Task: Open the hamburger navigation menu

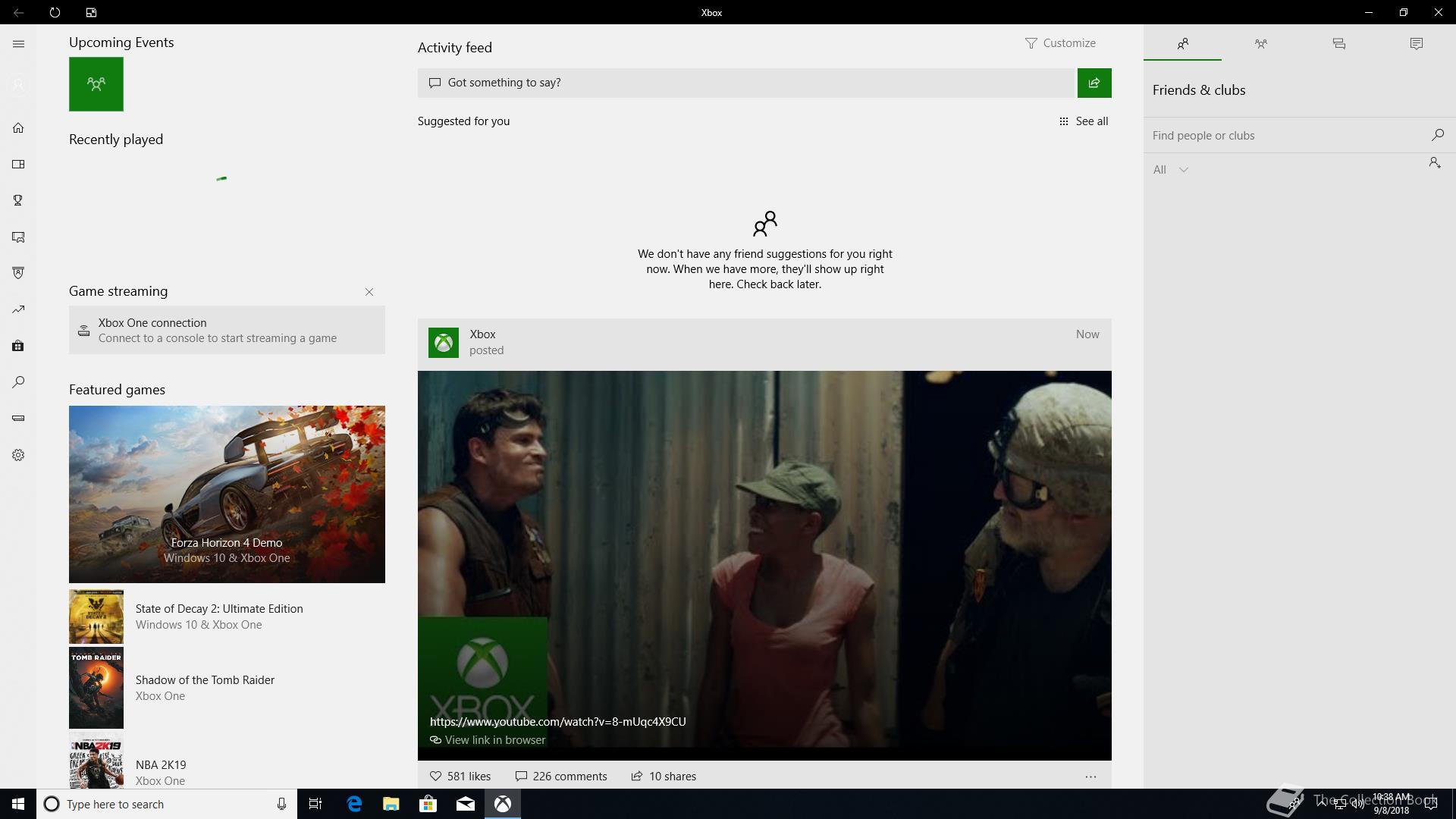Action: [18, 44]
